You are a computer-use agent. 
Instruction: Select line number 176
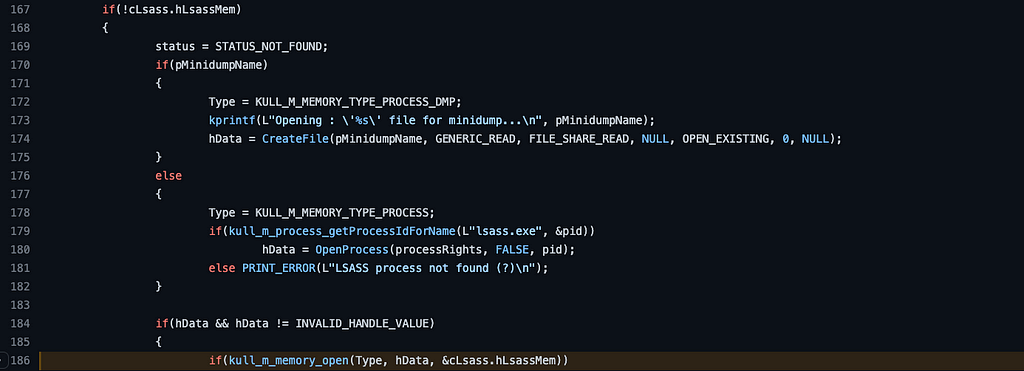click(x=21, y=176)
